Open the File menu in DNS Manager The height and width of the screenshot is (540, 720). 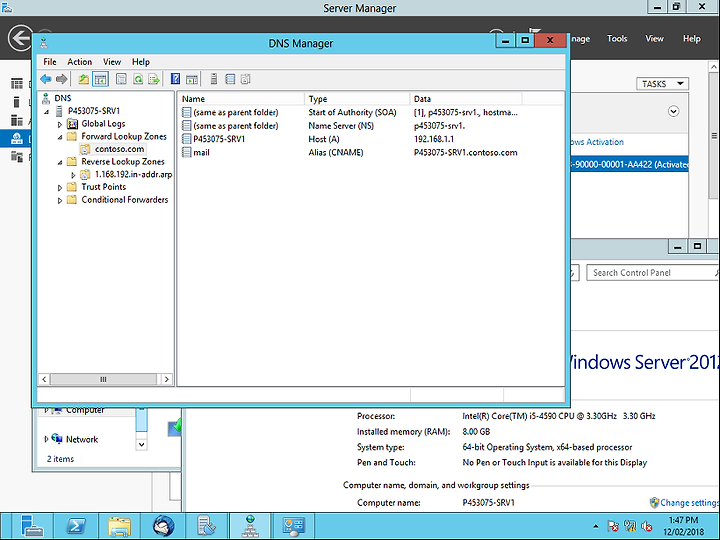[50, 62]
